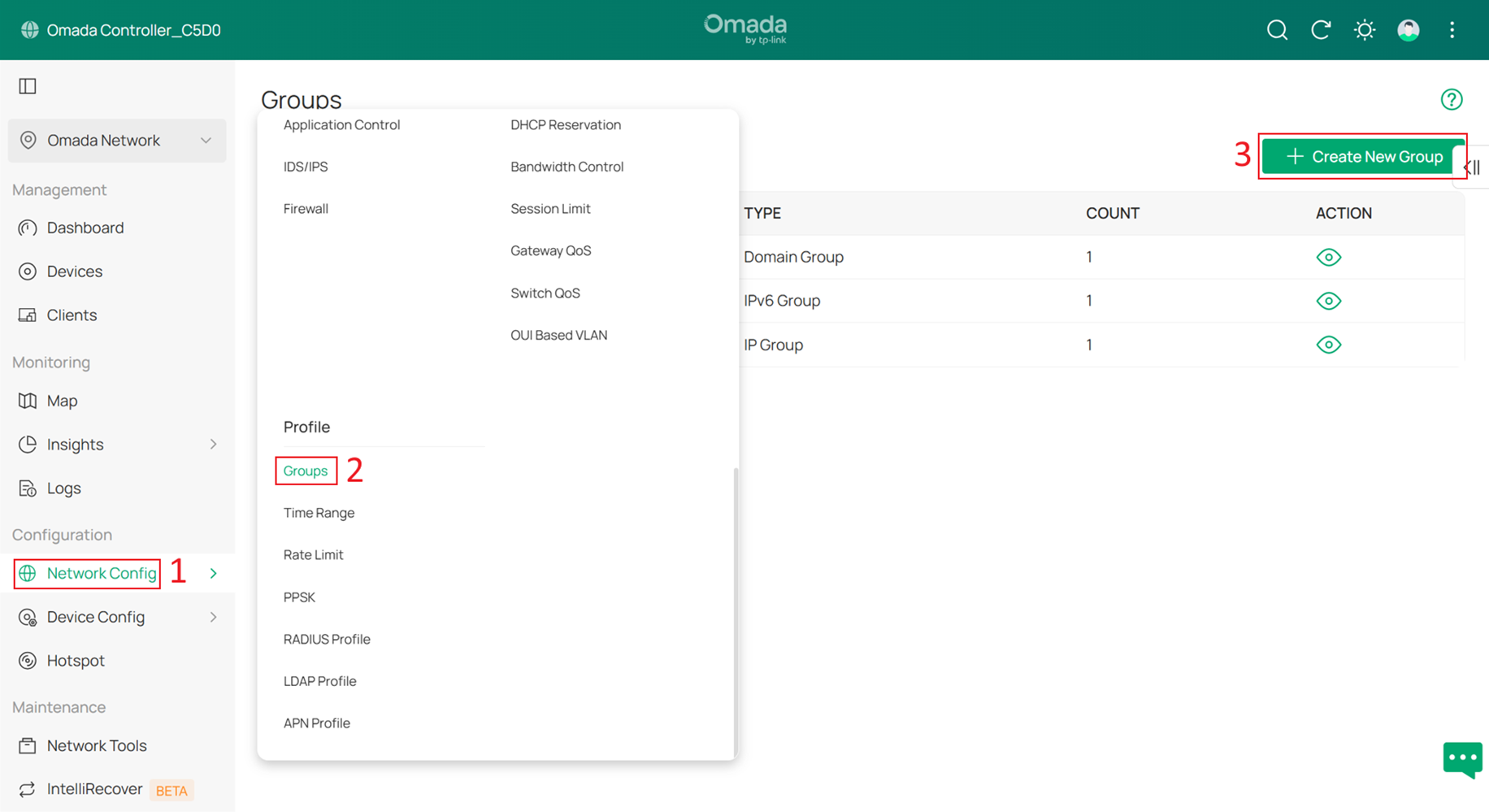Open the Omada Network site selector

pos(117,140)
